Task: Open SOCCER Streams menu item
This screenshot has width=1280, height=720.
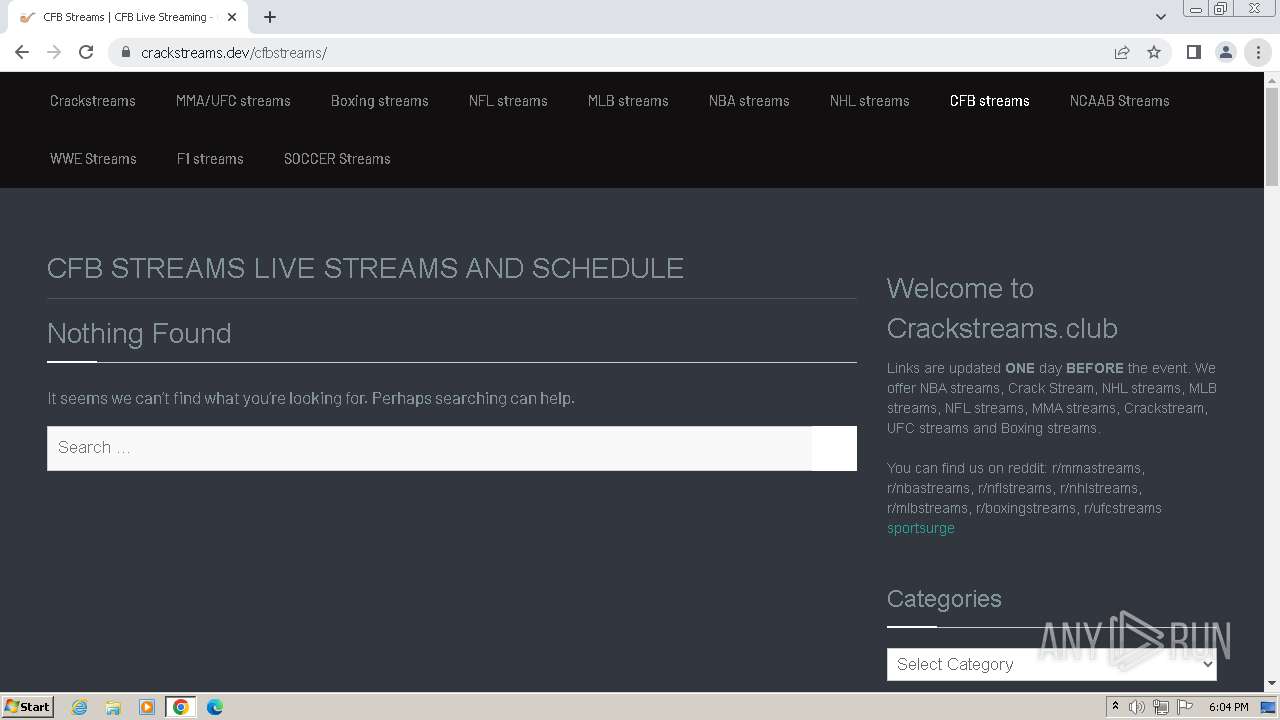Action: click(337, 159)
